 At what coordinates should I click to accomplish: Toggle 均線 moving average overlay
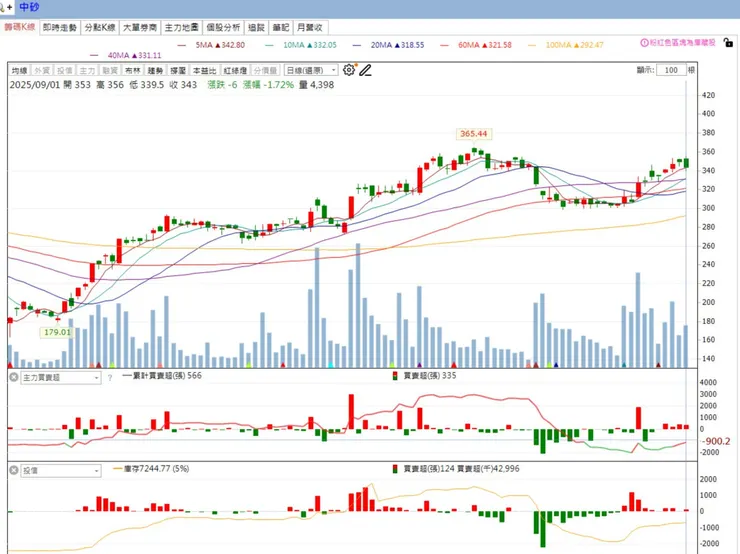[19, 70]
